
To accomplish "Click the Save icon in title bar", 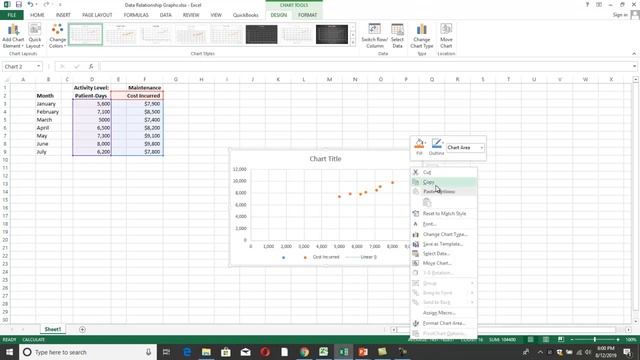I will point(18,4).
